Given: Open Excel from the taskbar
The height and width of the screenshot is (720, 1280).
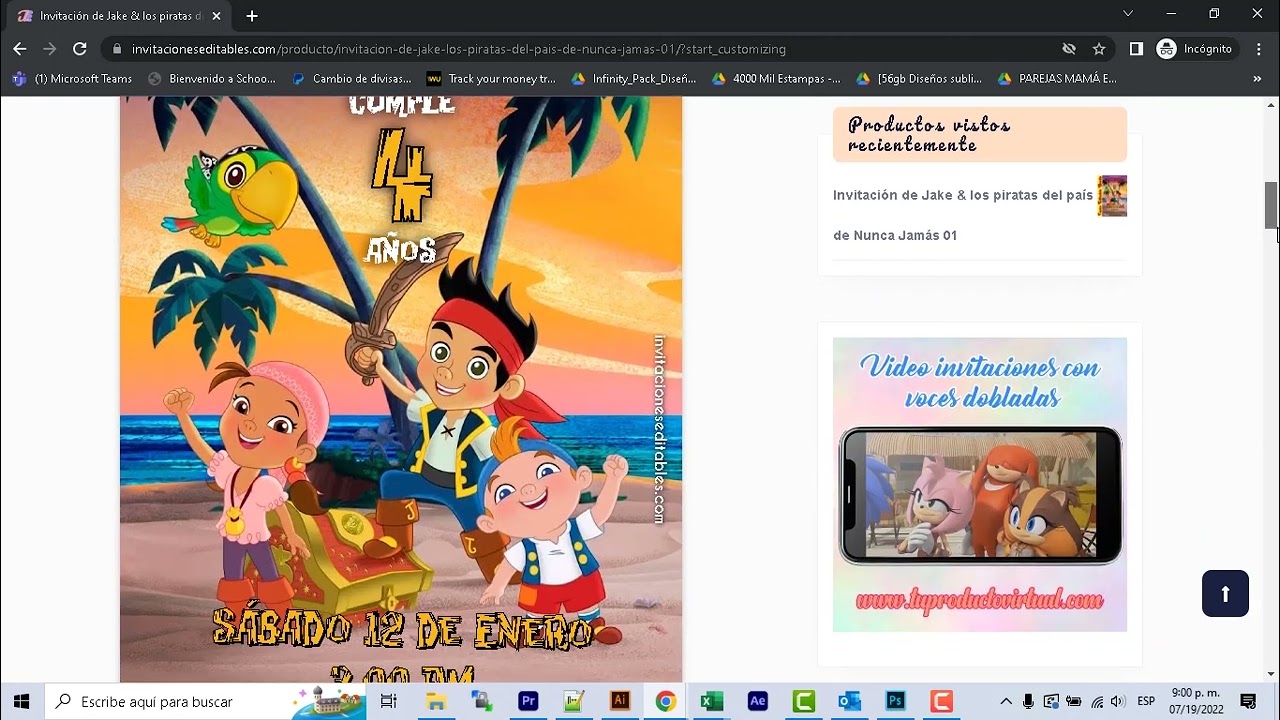Looking at the screenshot, I should (x=711, y=701).
